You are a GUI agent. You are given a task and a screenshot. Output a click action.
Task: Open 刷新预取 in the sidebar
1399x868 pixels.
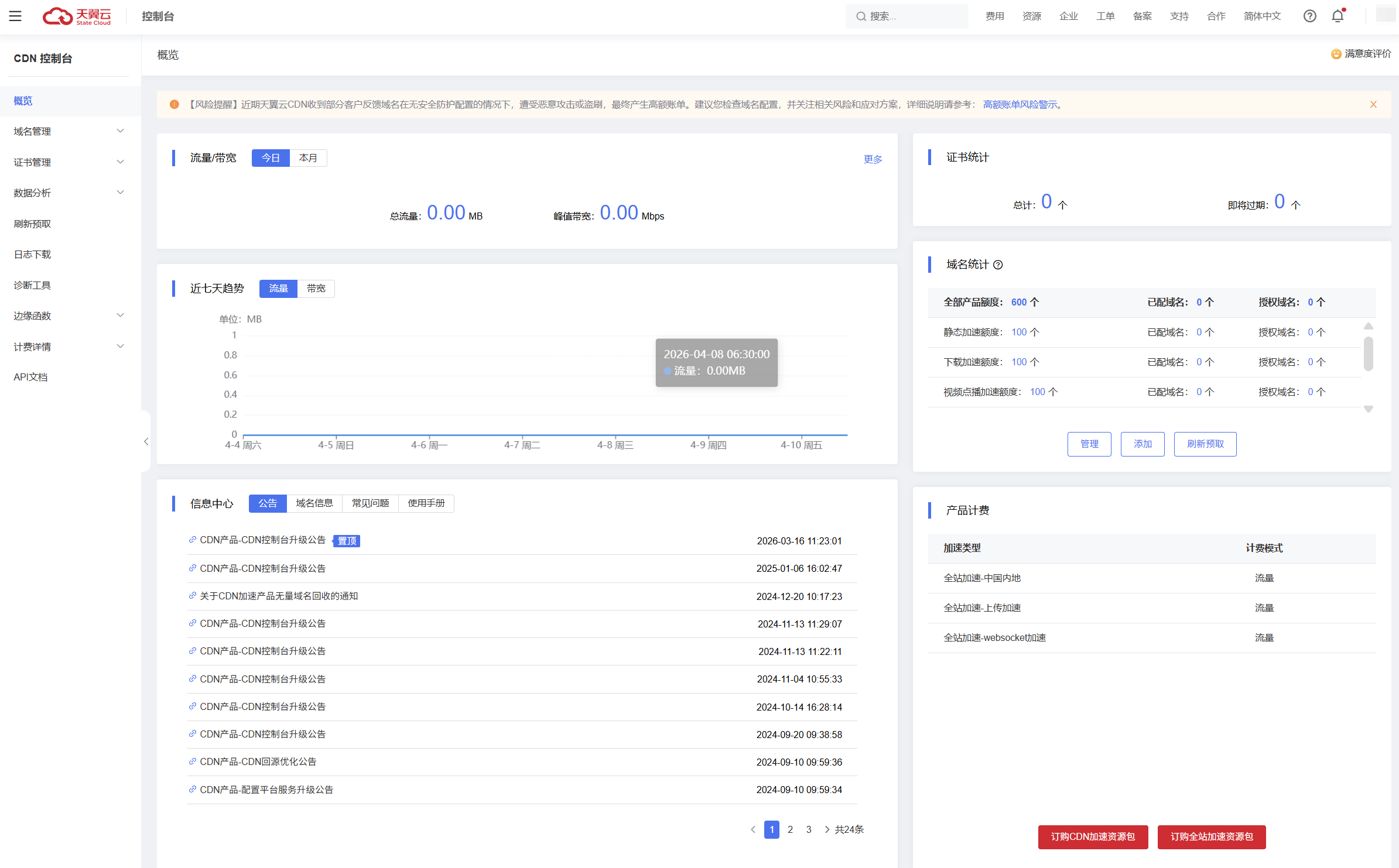point(32,224)
